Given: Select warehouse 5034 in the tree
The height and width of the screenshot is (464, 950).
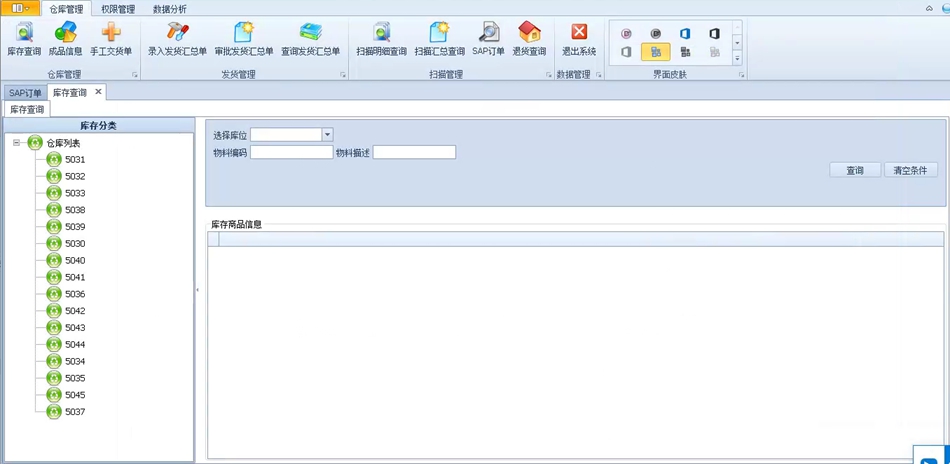Looking at the screenshot, I should click(x=75, y=362).
